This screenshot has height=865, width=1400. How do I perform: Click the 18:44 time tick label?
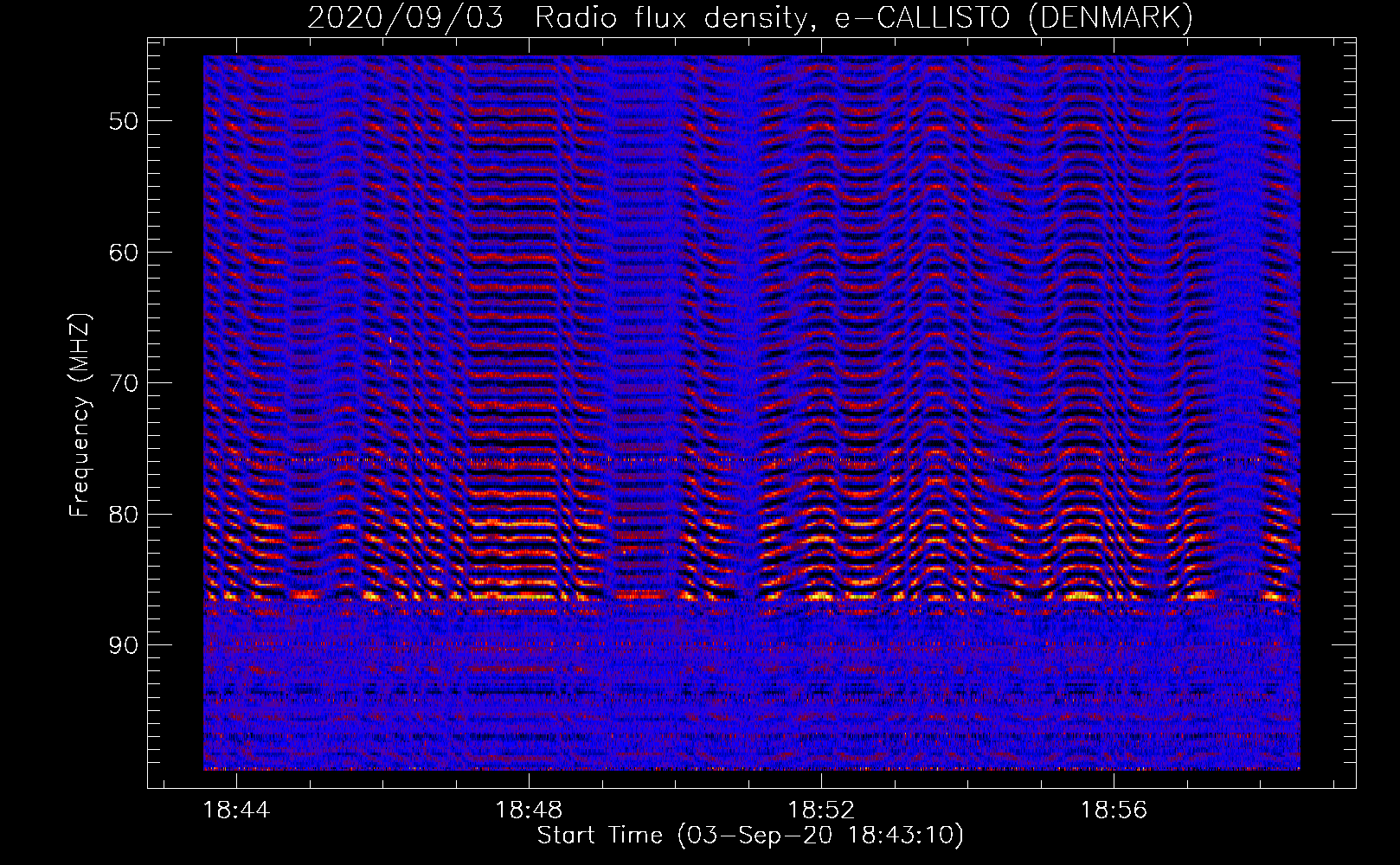pos(236,811)
